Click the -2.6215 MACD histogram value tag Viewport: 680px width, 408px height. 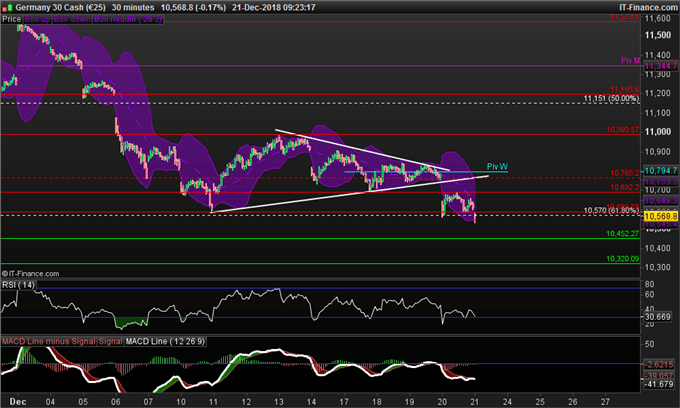point(659,364)
